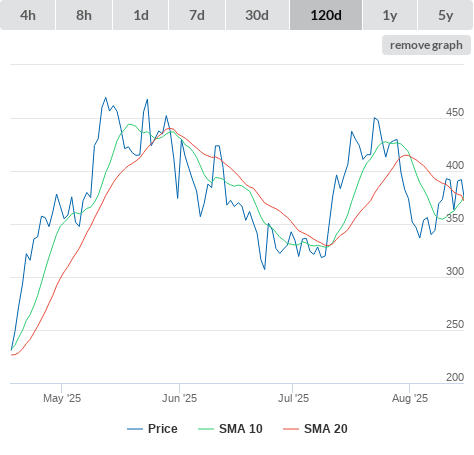Switch to the 8h time range
The height and width of the screenshot is (455, 474).
(84, 15)
